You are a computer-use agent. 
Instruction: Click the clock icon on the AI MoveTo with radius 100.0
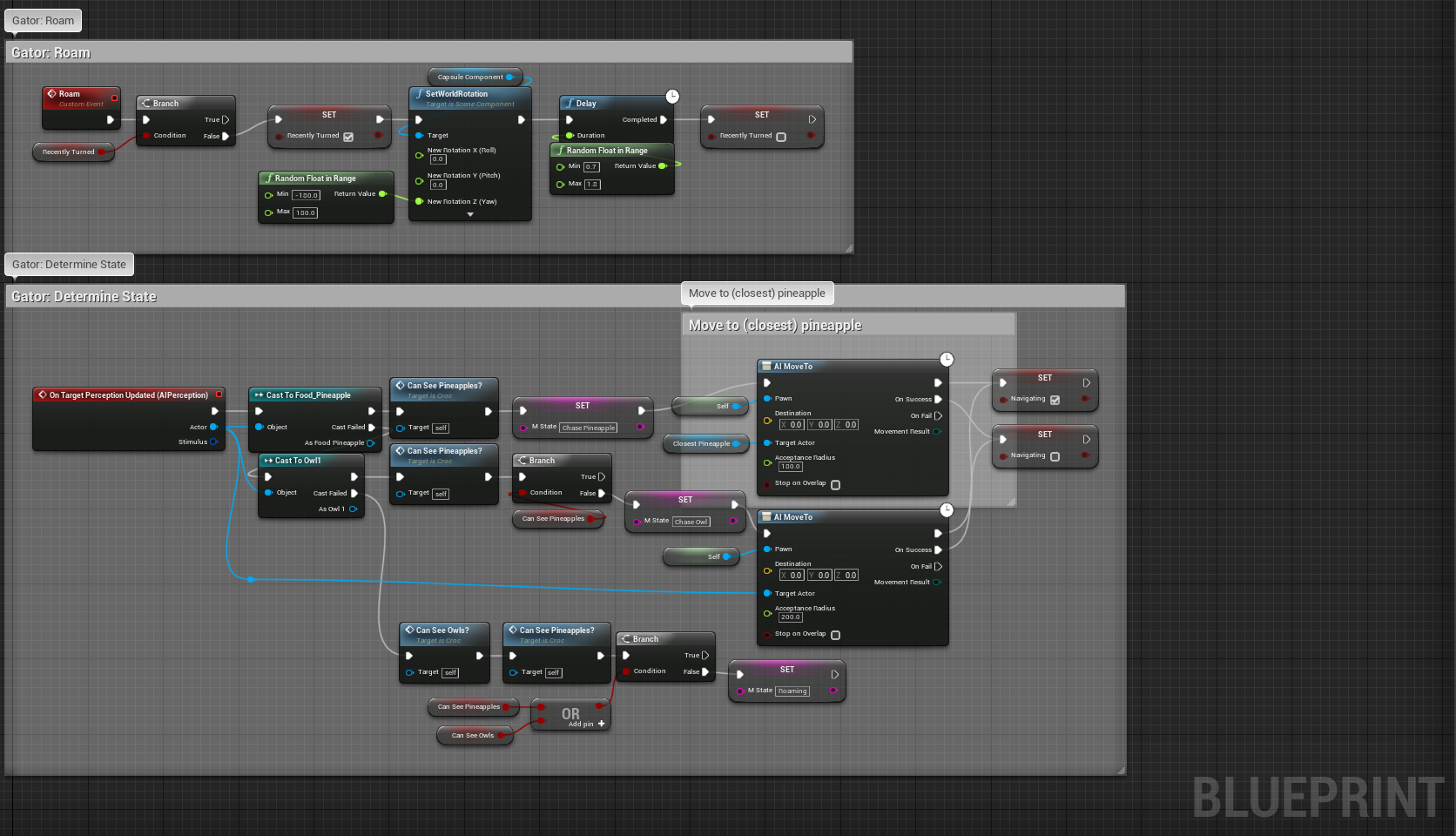coord(947,359)
